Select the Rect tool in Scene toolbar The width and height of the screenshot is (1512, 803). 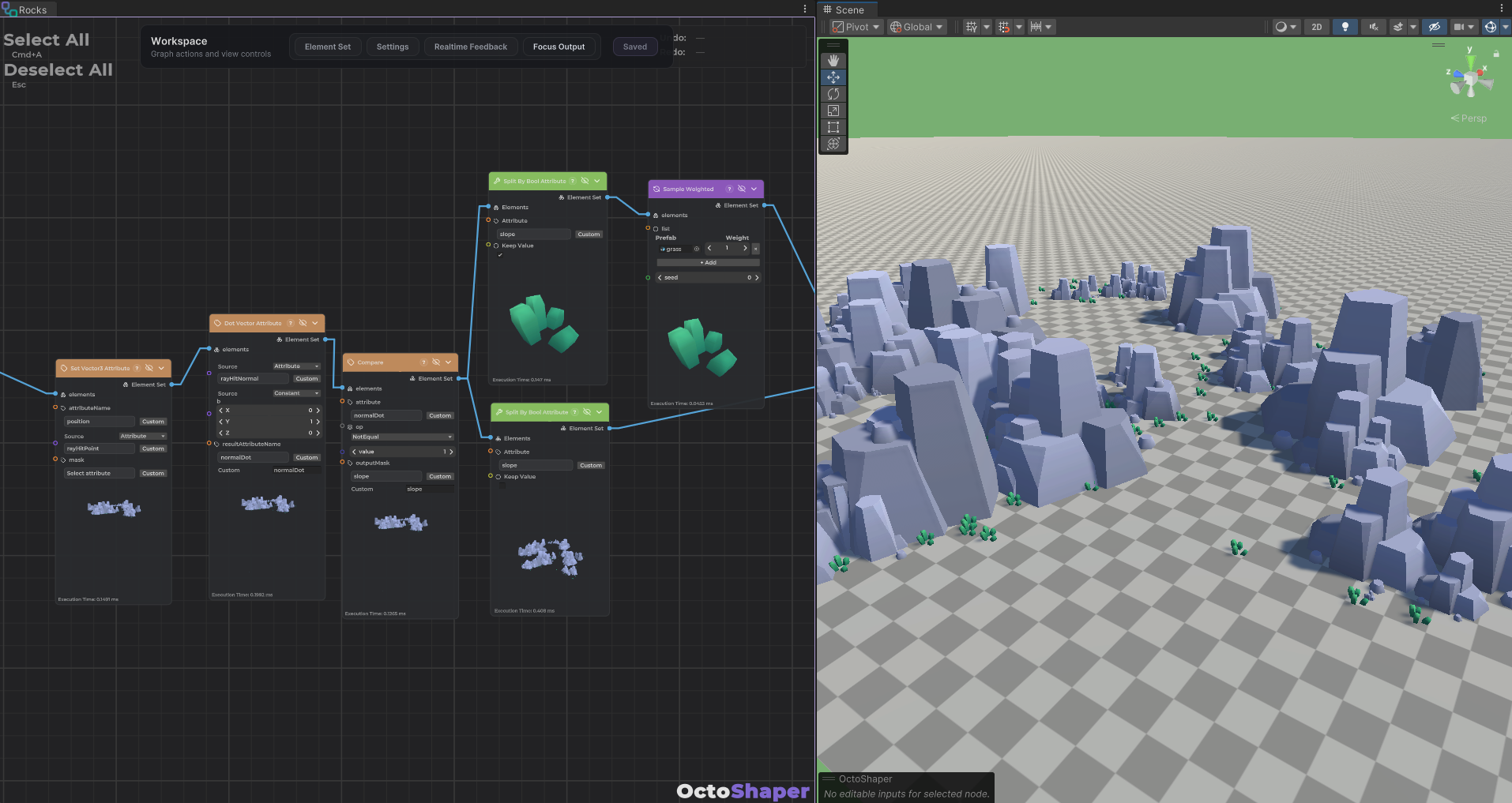tap(833, 127)
